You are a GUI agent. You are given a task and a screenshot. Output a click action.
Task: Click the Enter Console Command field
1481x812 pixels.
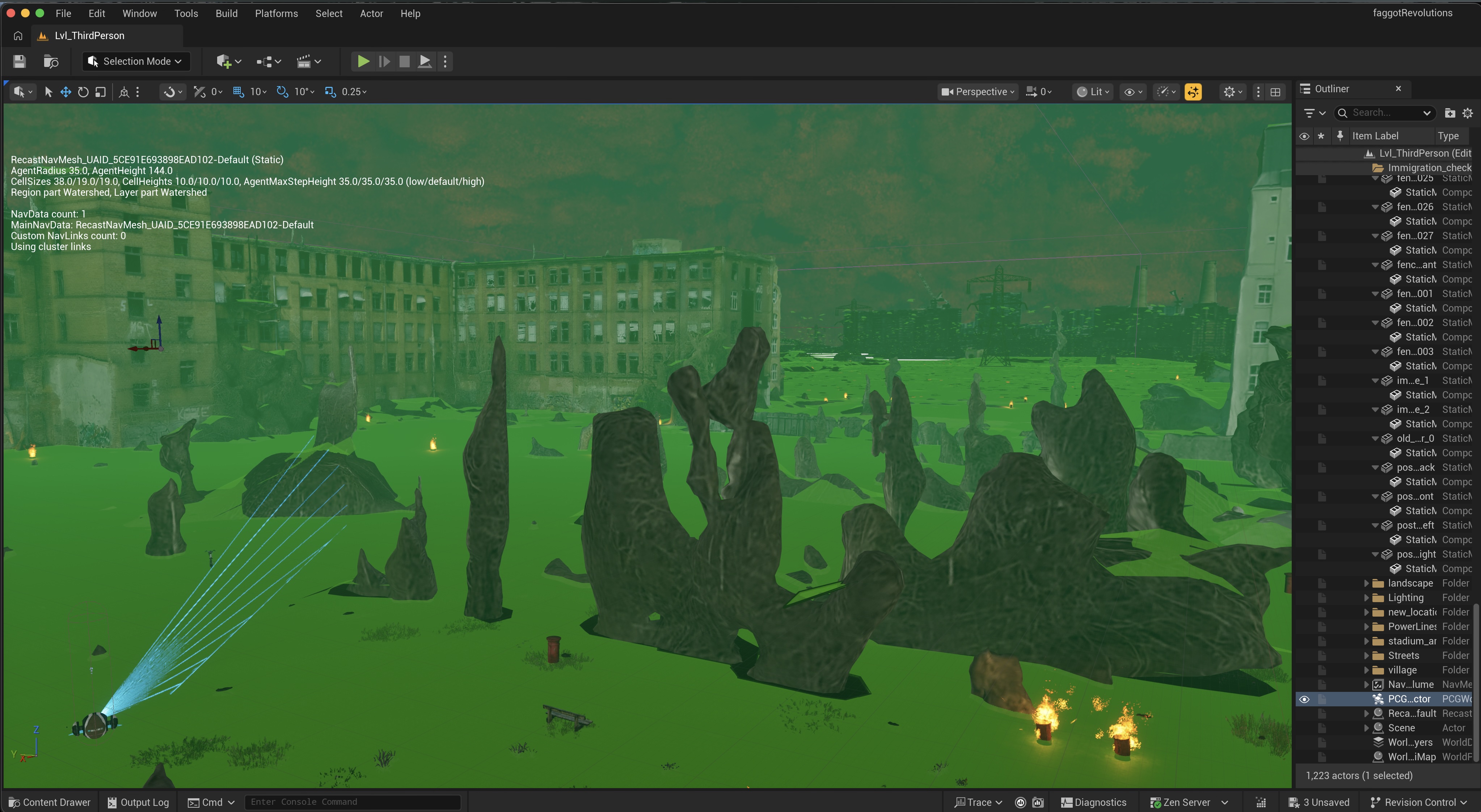pyautogui.click(x=353, y=802)
